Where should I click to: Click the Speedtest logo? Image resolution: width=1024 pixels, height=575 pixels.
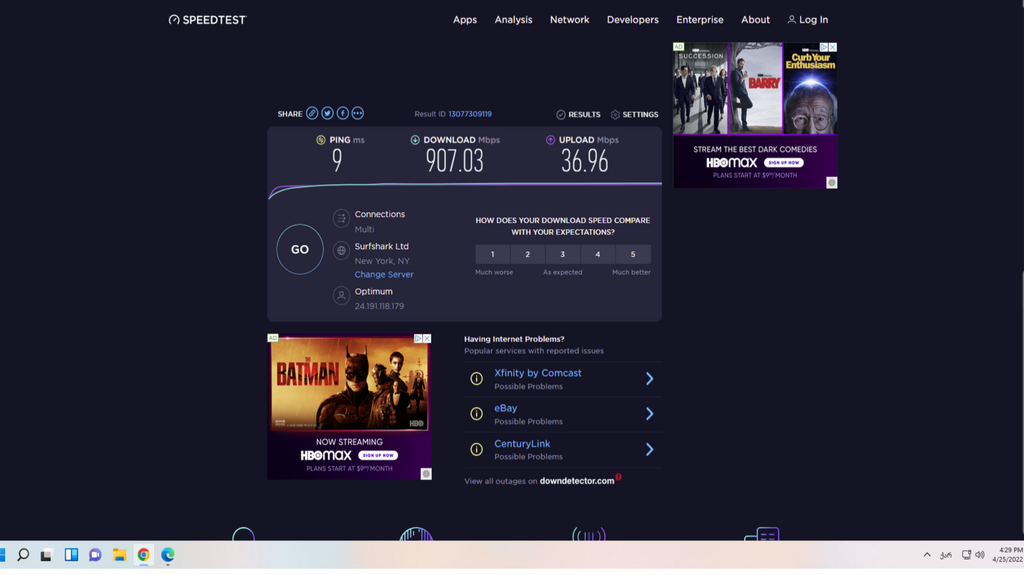pyautogui.click(x=207, y=20)
